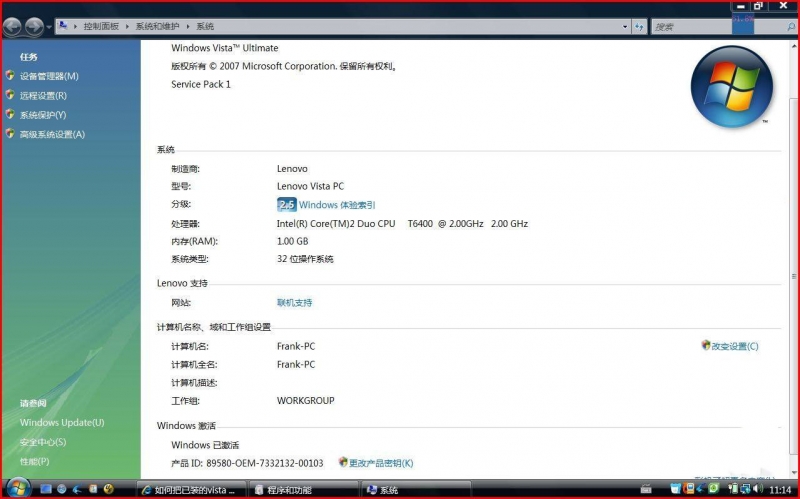Click the vertical scrollbar of system page
800x499 pixels.
[794, 276]
